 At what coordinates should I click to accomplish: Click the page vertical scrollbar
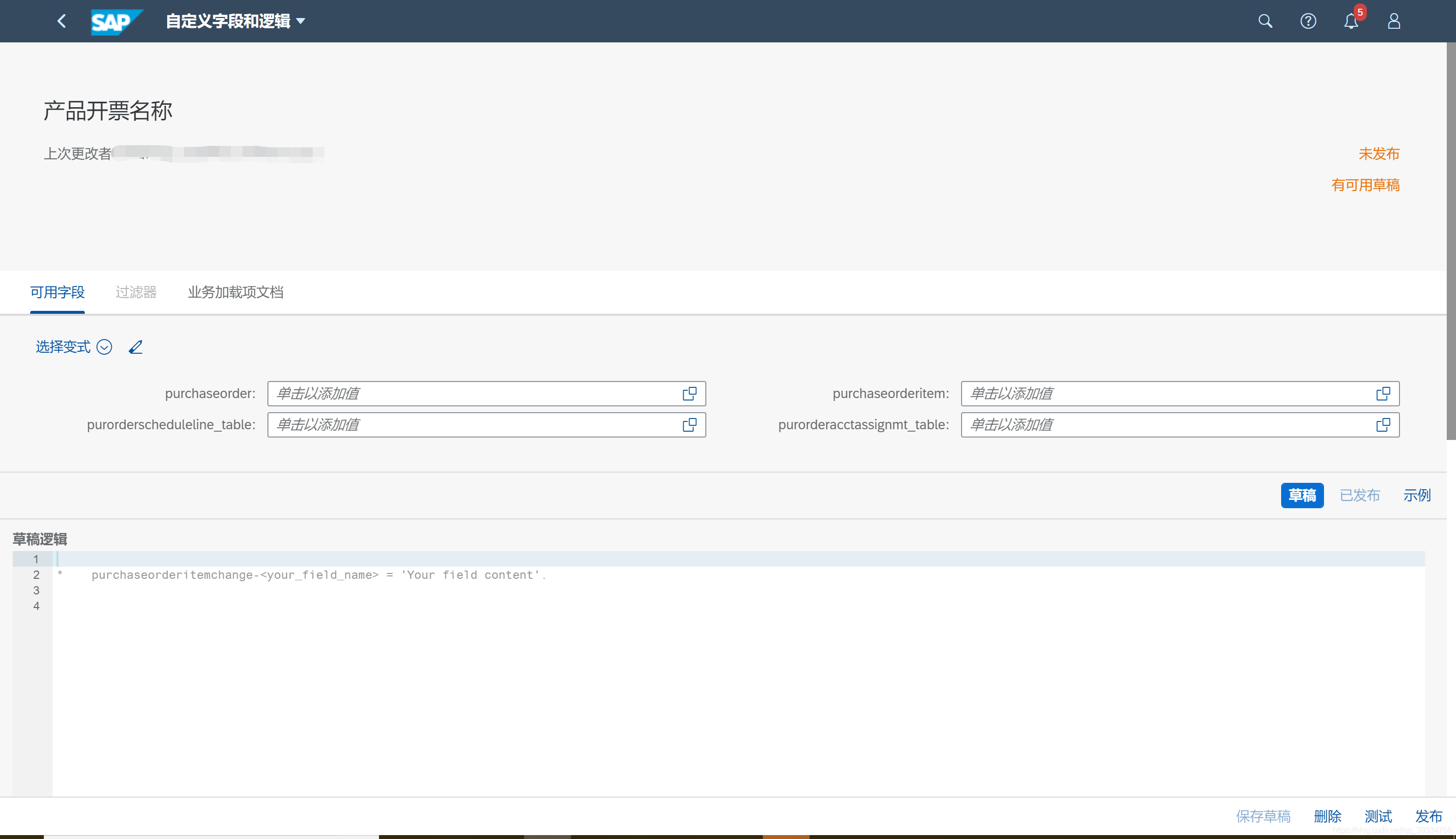pyautogui.click(x=1451, y=241)
